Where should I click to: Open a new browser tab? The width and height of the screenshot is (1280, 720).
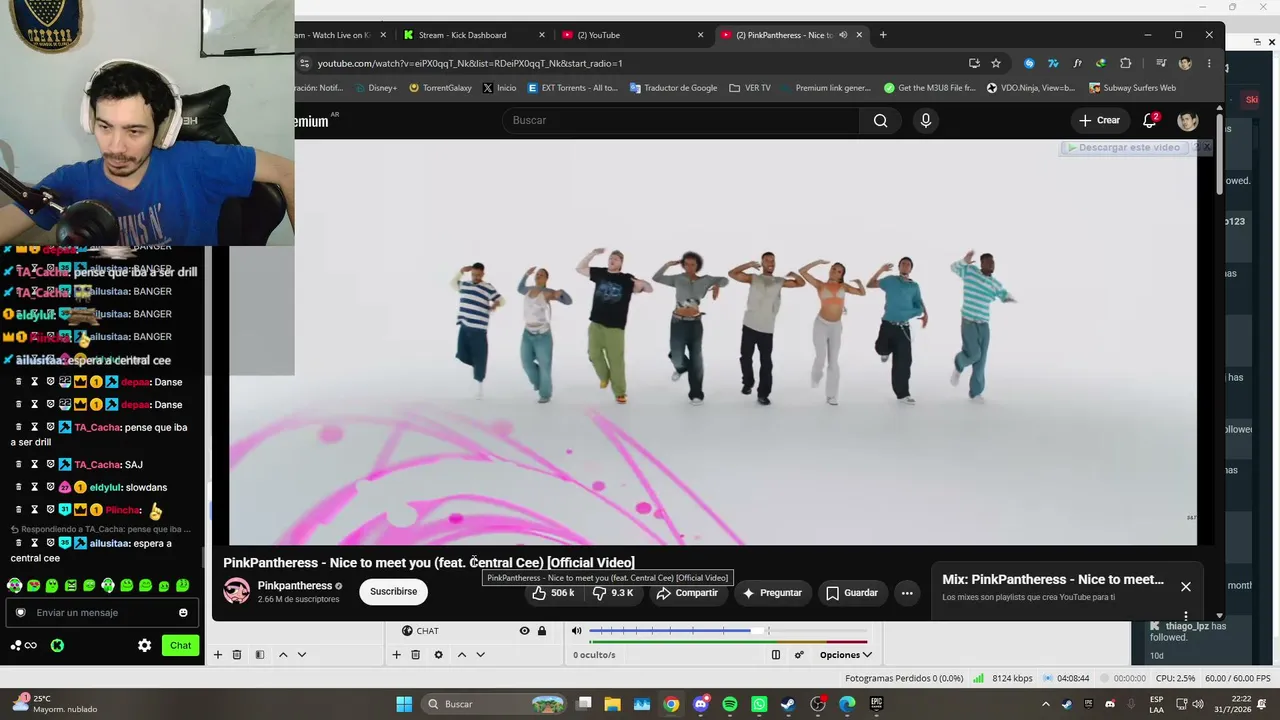click(882, 35)
